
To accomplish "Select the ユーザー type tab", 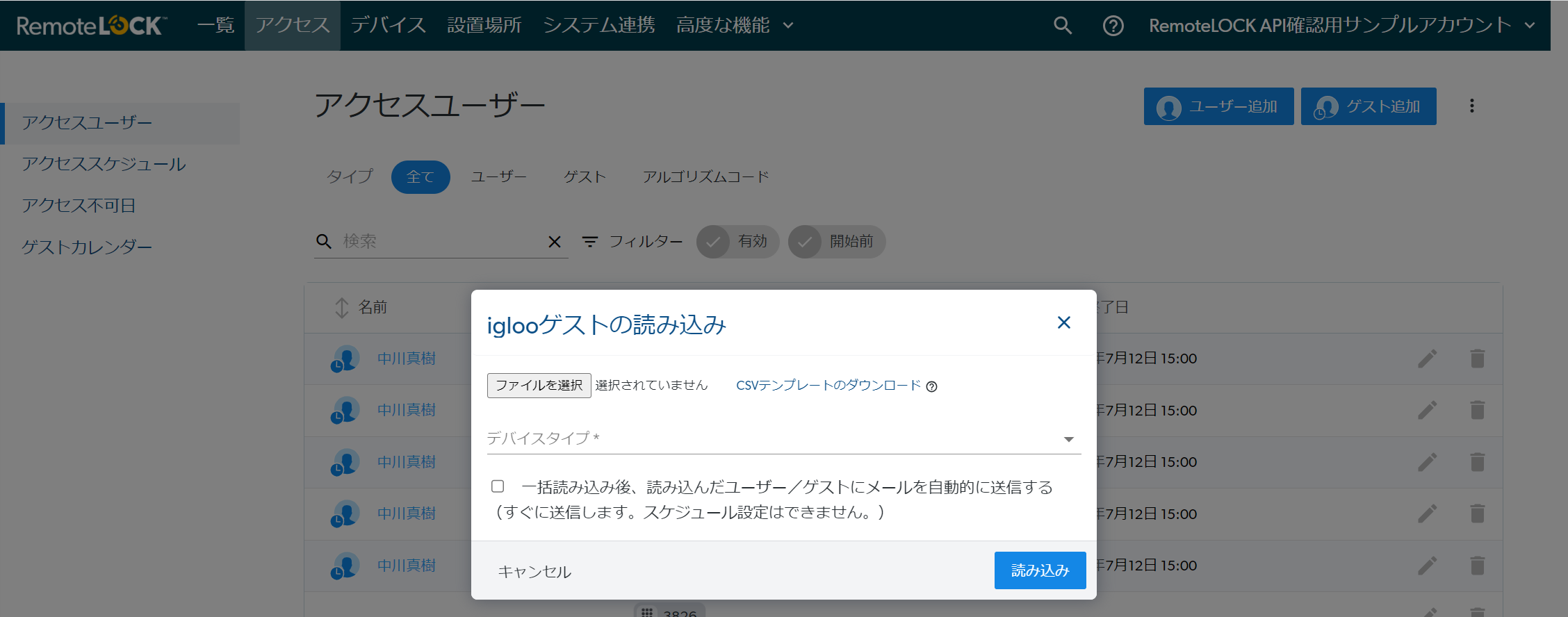I will click(498, 177).
